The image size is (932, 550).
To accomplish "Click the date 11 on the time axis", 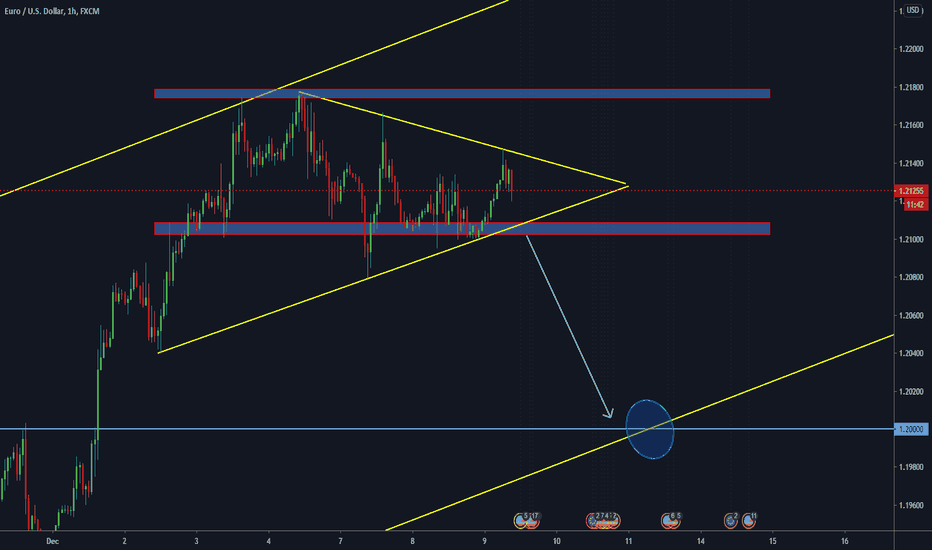I will point(628,541).
